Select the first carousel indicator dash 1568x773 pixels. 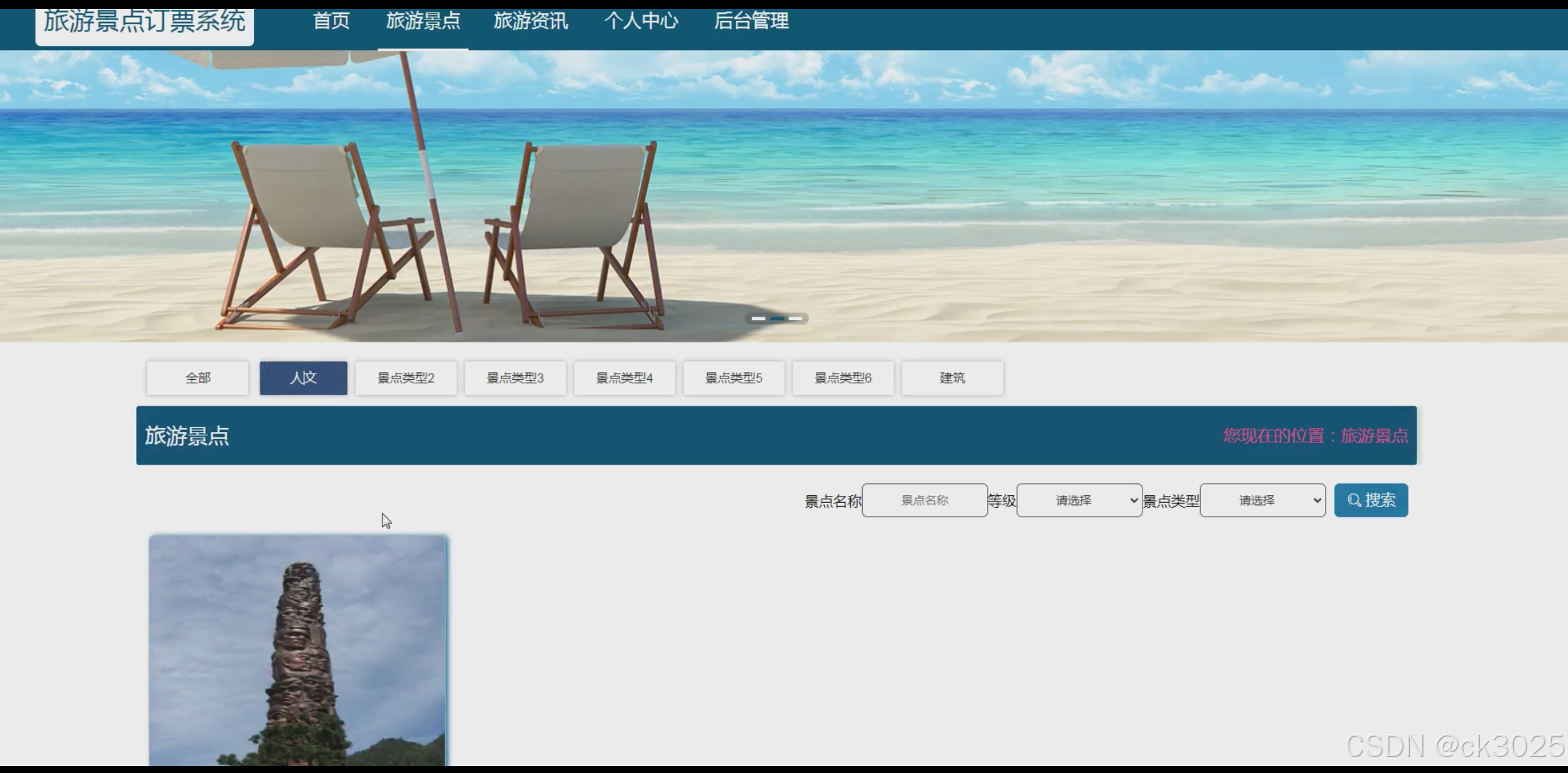point(758,319)
